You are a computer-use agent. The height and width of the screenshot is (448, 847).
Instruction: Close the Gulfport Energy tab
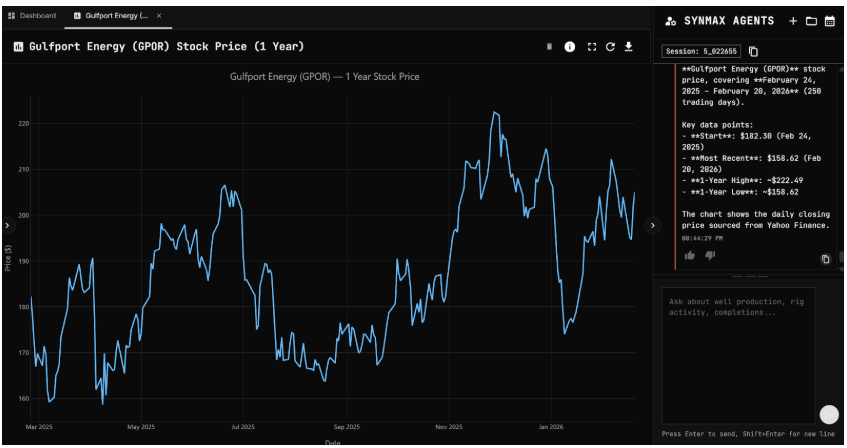click(160, 16)
